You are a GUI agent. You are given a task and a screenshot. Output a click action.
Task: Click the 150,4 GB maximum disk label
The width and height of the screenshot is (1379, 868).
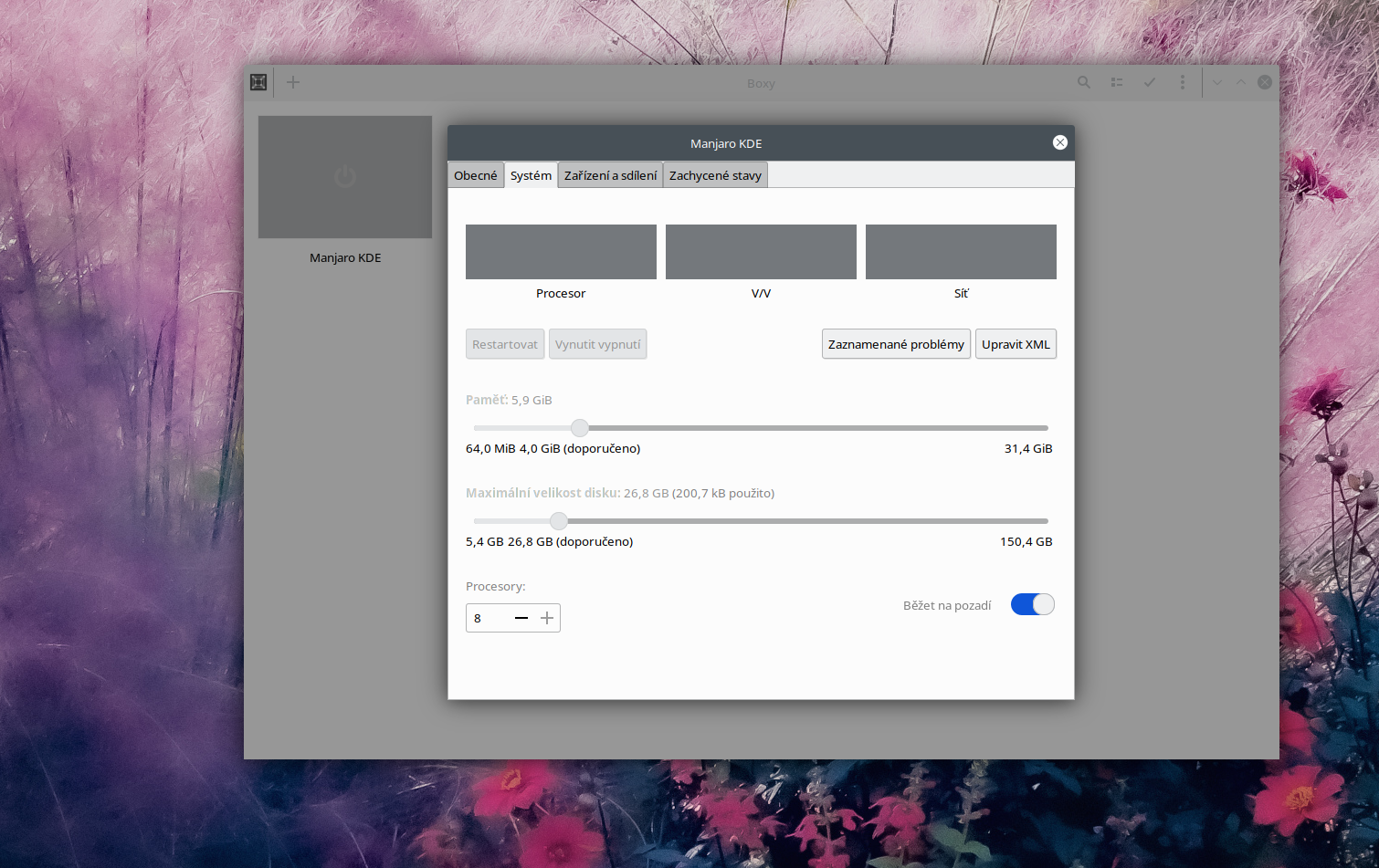pyautogui.click(x=1026, y=541)
